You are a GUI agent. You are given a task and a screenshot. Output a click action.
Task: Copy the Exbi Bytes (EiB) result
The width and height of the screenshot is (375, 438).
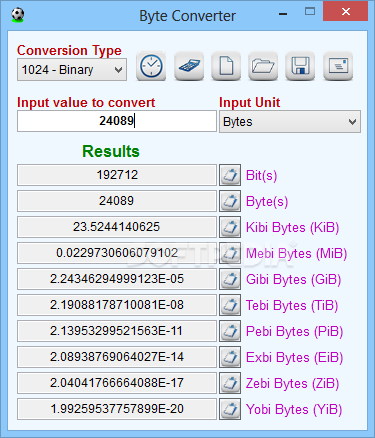pyautogui.click(x=230, y=357)
